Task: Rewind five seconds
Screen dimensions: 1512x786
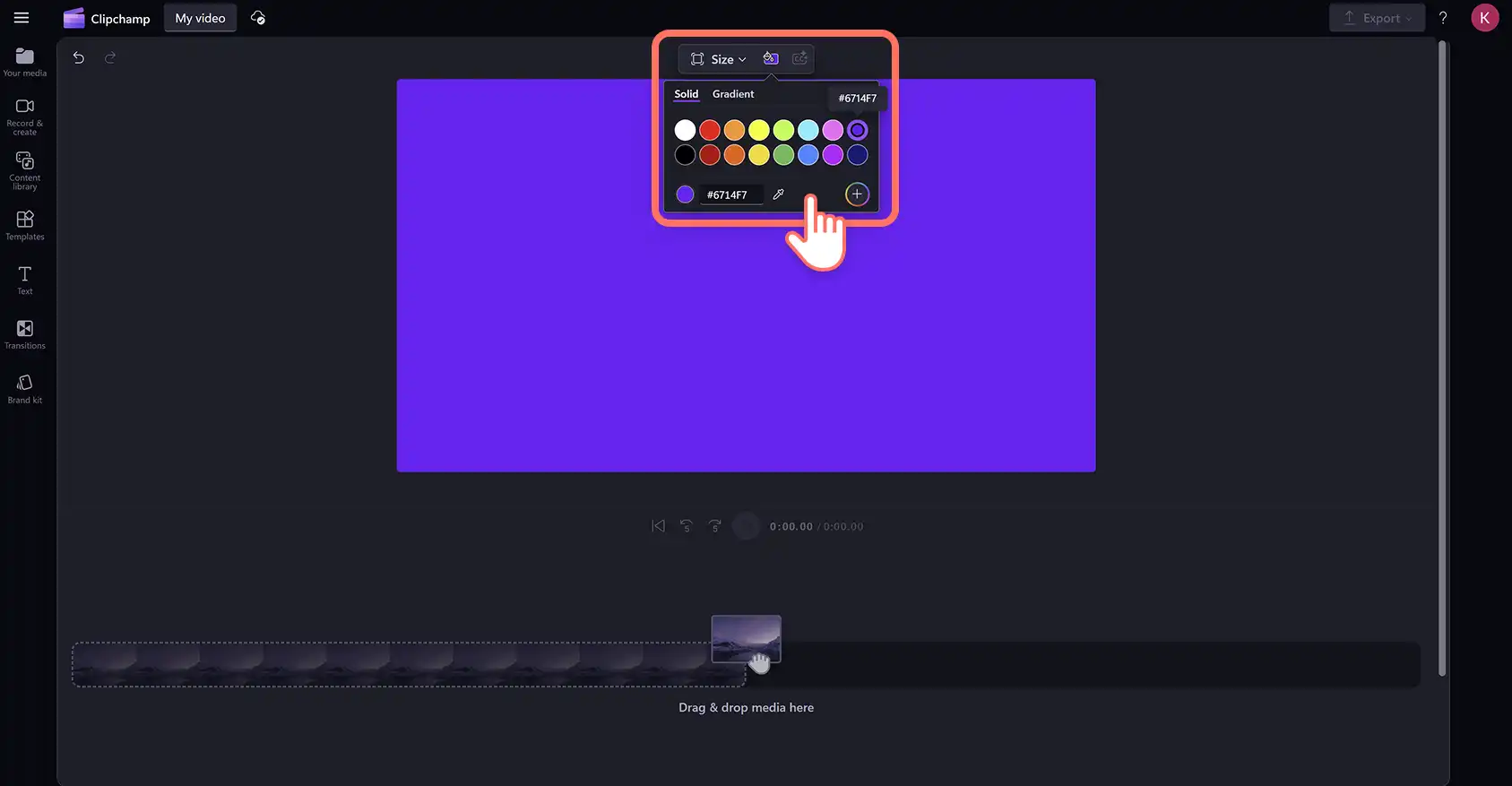Action: 687,526
